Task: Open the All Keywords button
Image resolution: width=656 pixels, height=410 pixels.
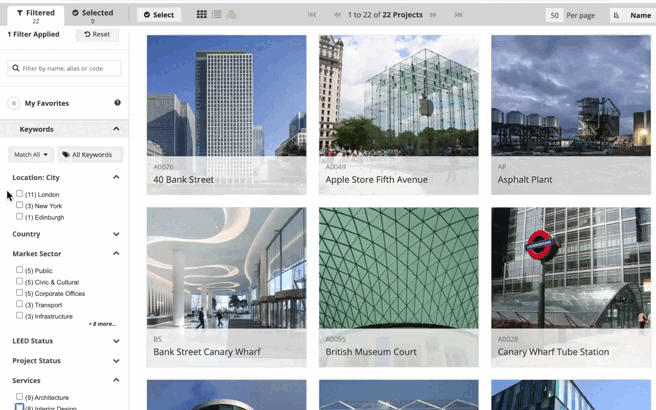Action: pos(90,154)
